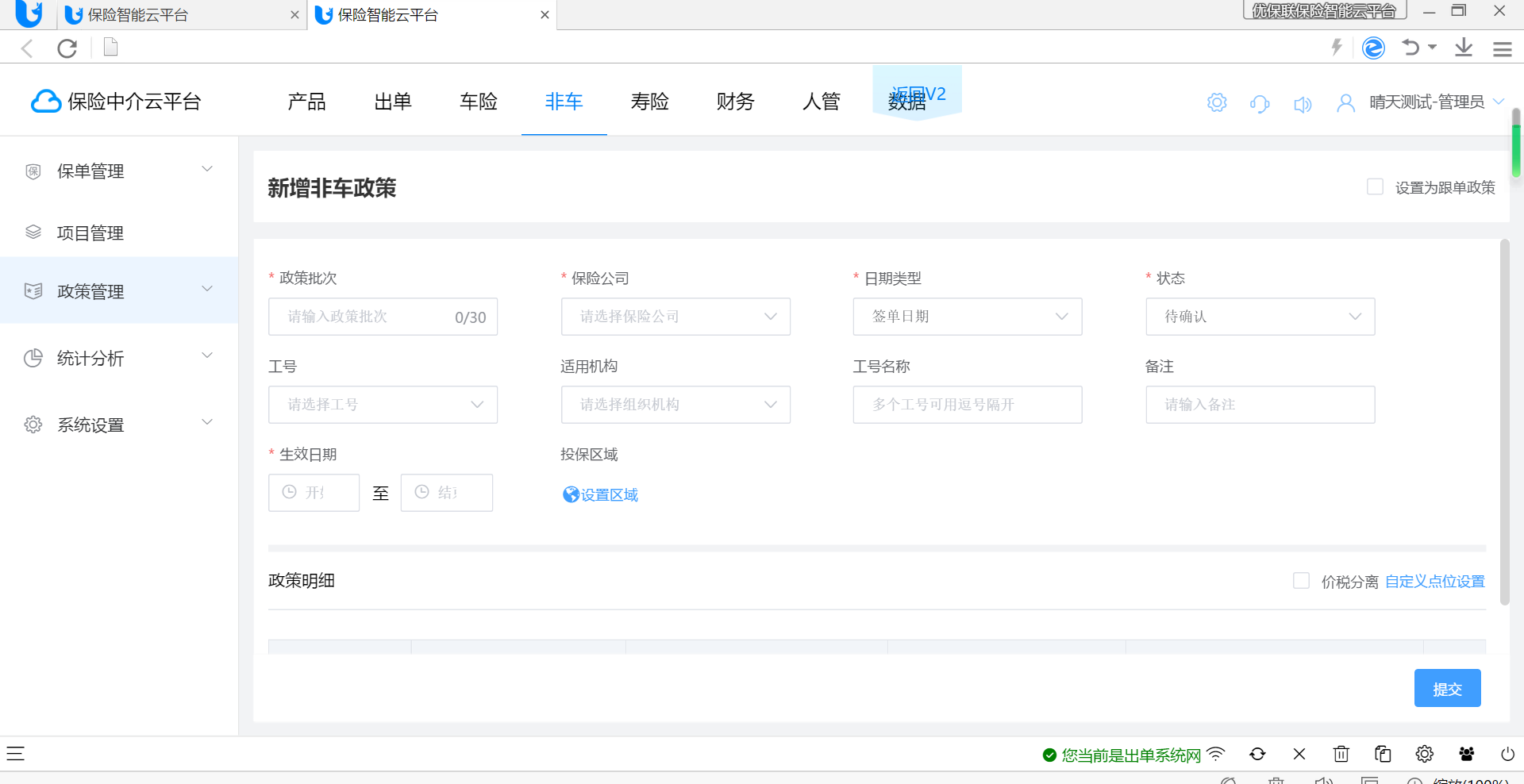The width and height of the screenshot is (1524, 784).
Task: Click the blue browser engine icon
Action: pos(1373,48)
